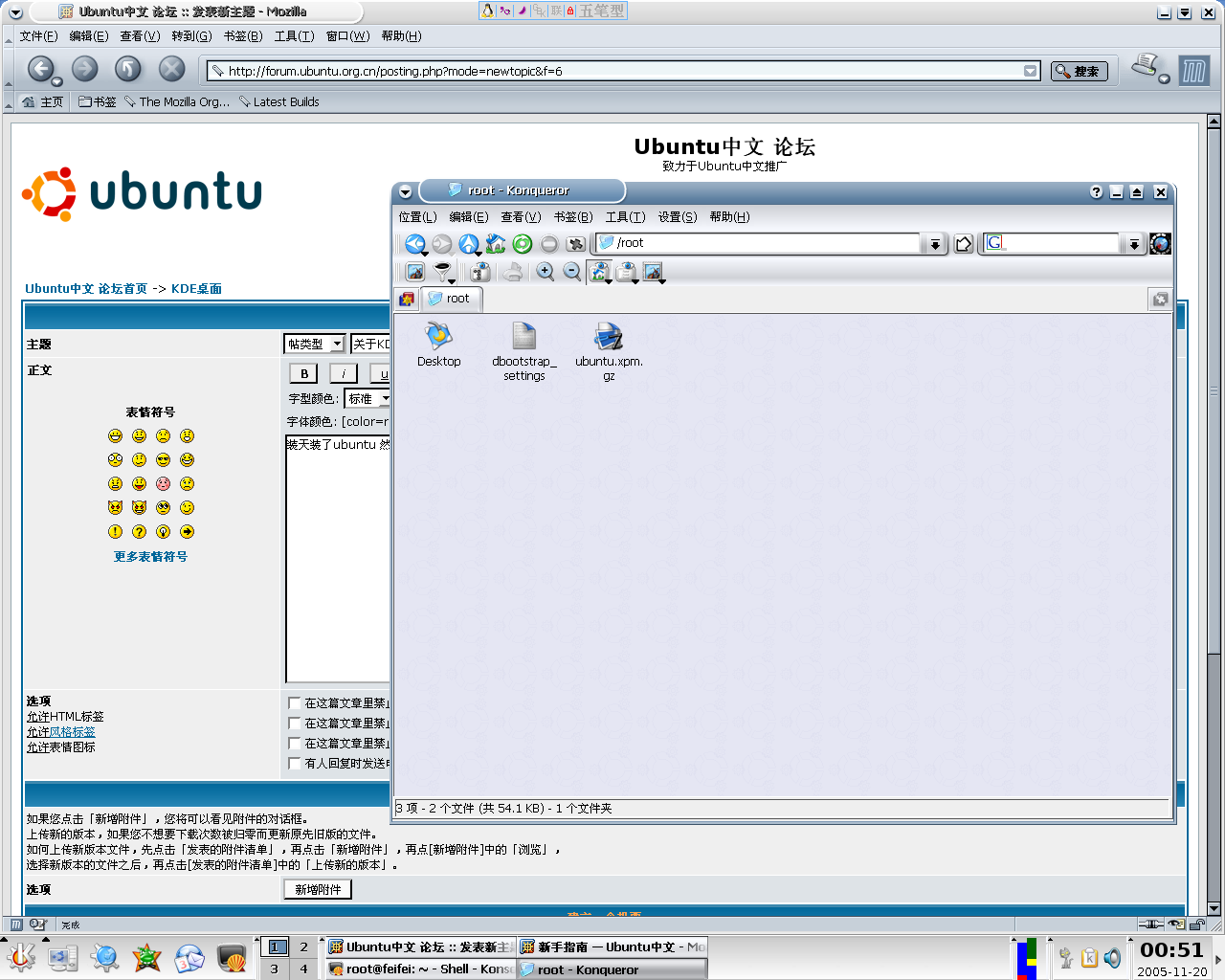Viewport: 1225px width, 980px height.
Task: Open the filter funnel tool in Konqueror
Action: click(442, 272)
